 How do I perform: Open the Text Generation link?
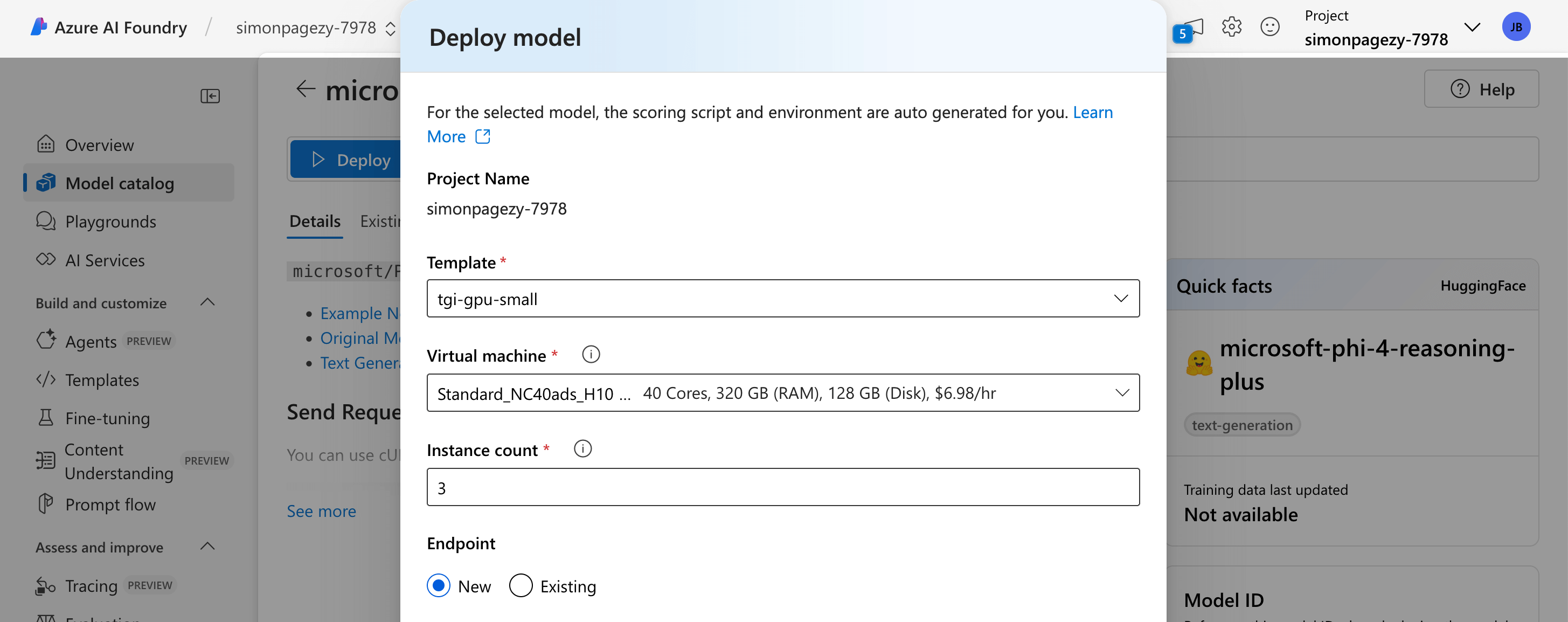(x=360, y=363)
